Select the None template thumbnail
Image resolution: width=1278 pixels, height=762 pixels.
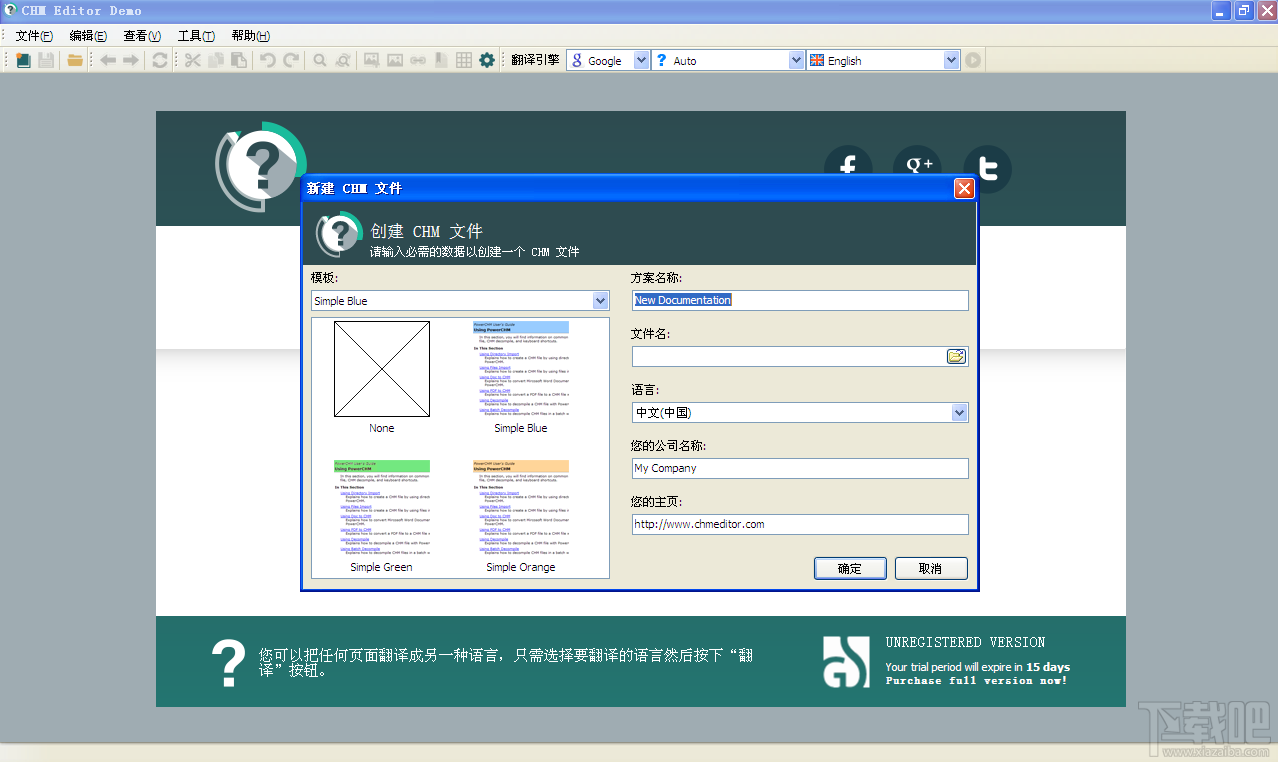pos(382,377)
